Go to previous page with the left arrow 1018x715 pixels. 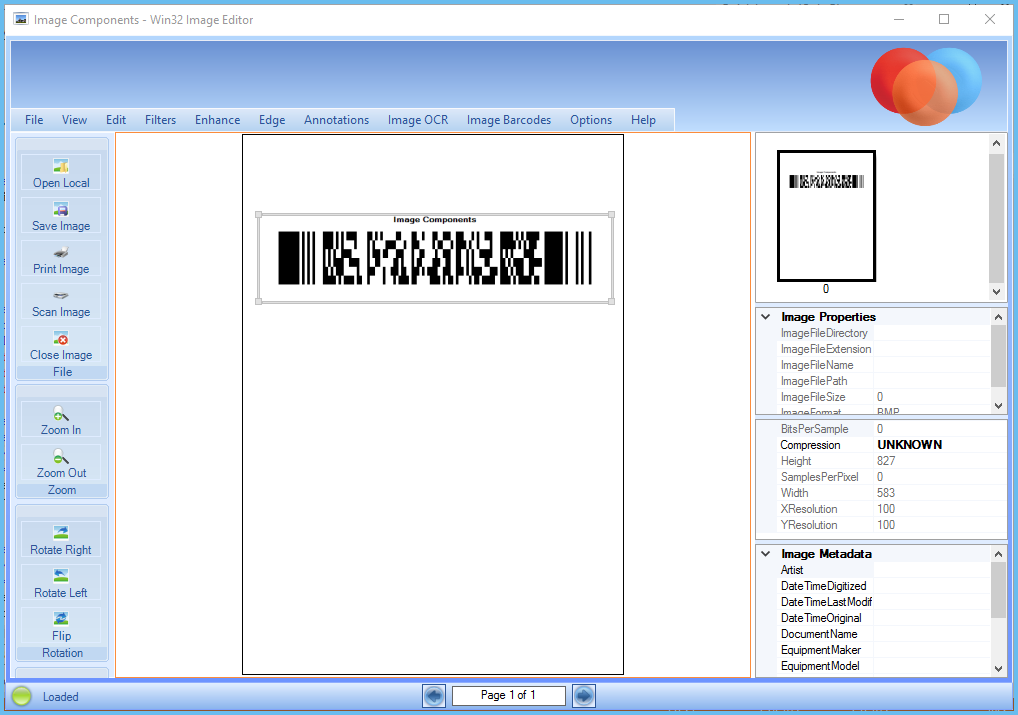point(434,696)
